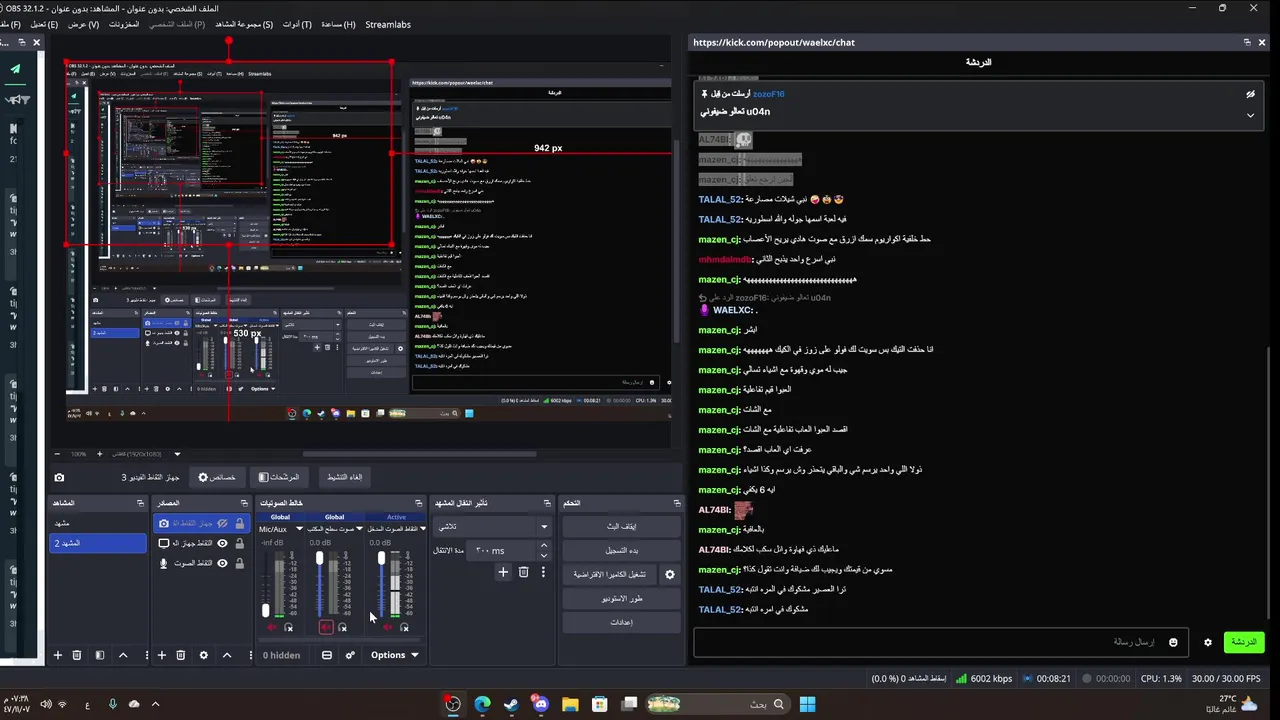This screenshot has height=720, width=1280.
Task: Float the chat dock window icon
Action: pos(1247,42)
